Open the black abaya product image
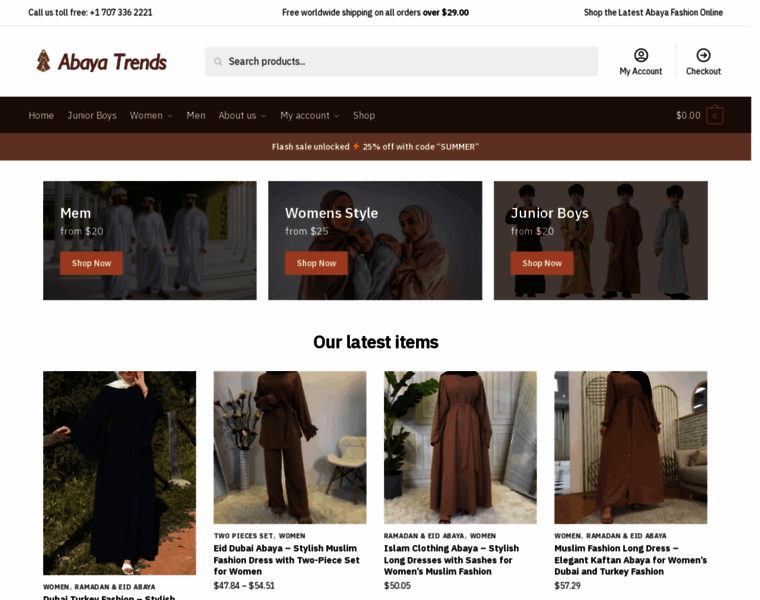Screen dimensions: 760x600 pos(120,473)
